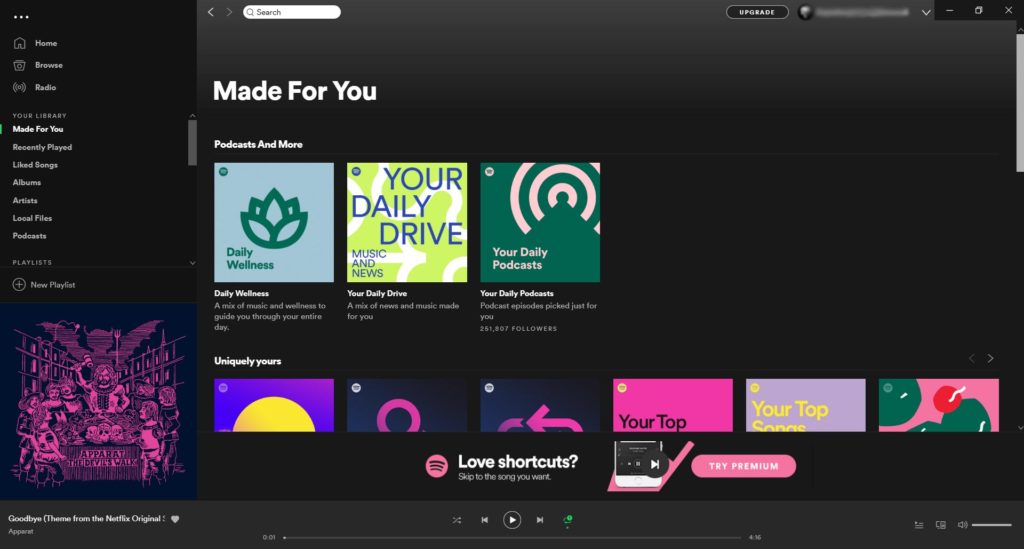Open the play queue icon
Viewport: 1024px width, 549px height.
click(x=919, y=525)
